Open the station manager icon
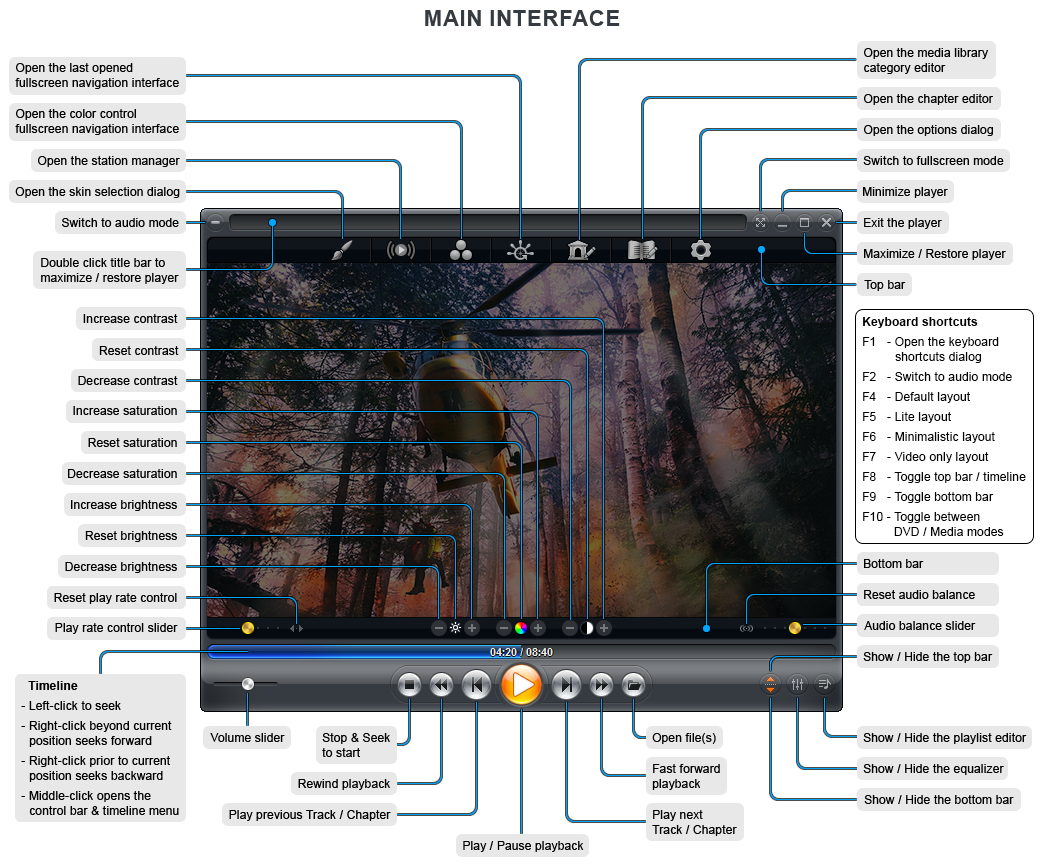This screenshot has width=1044, height=867. (401, 250)
